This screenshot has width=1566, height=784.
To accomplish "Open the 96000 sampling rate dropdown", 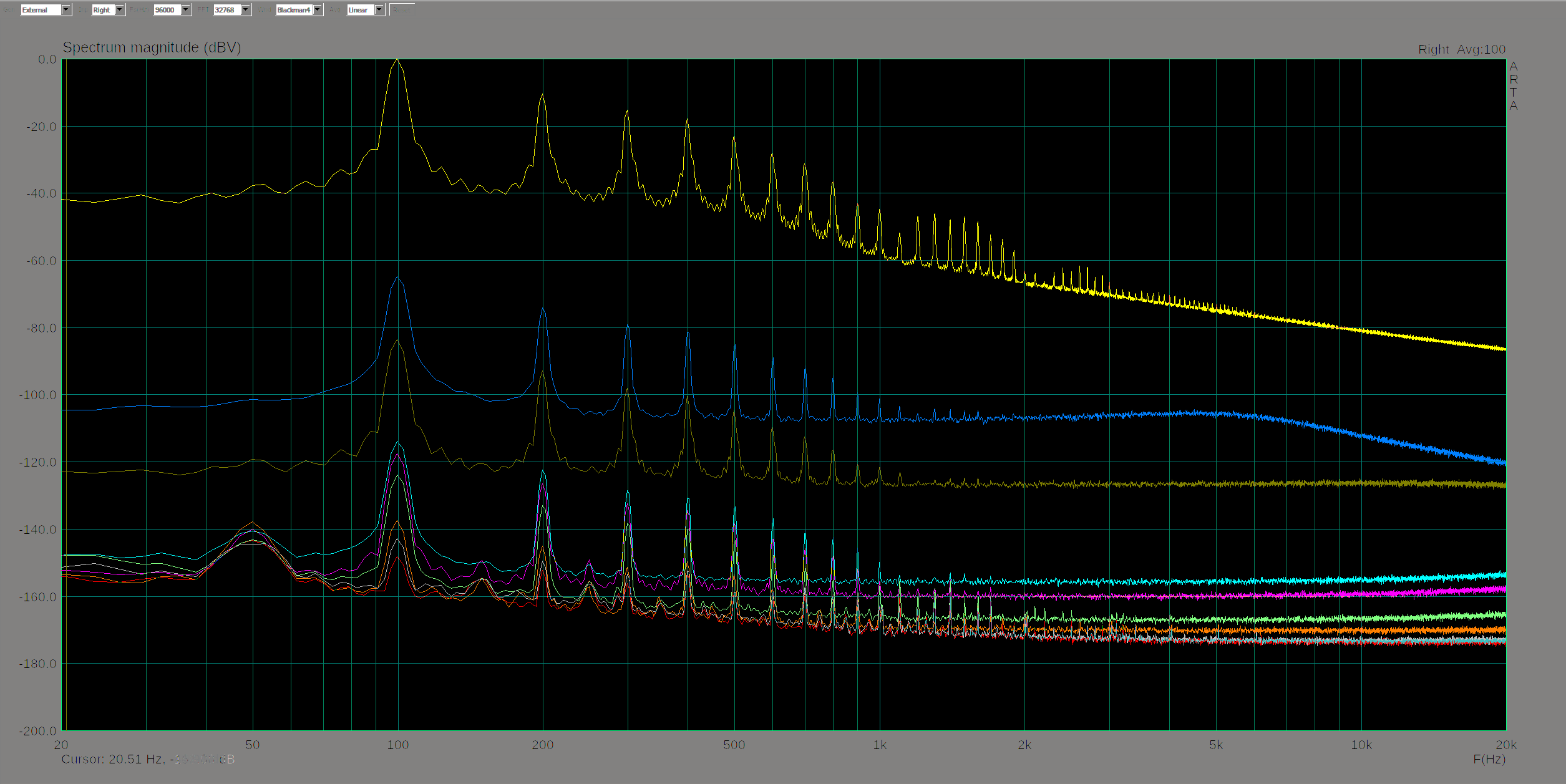I will 172,10.
